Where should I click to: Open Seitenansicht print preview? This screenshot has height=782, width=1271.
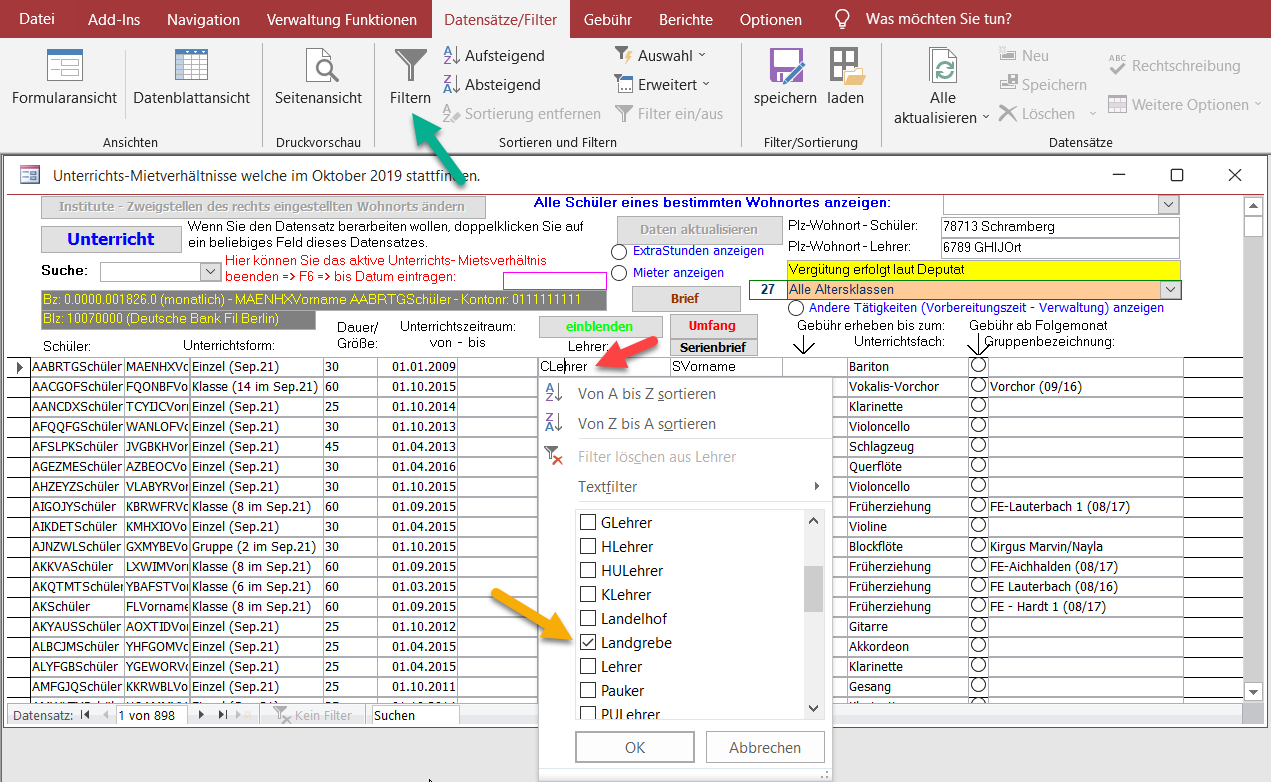click(318, 67)
